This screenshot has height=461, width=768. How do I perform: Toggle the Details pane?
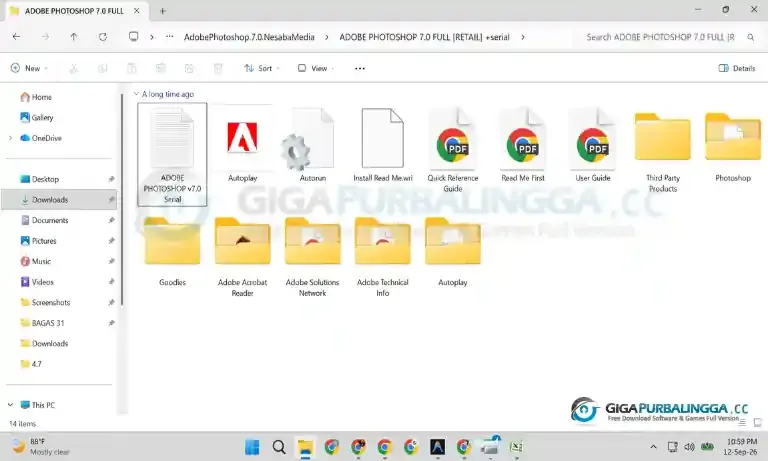point(737,69)
